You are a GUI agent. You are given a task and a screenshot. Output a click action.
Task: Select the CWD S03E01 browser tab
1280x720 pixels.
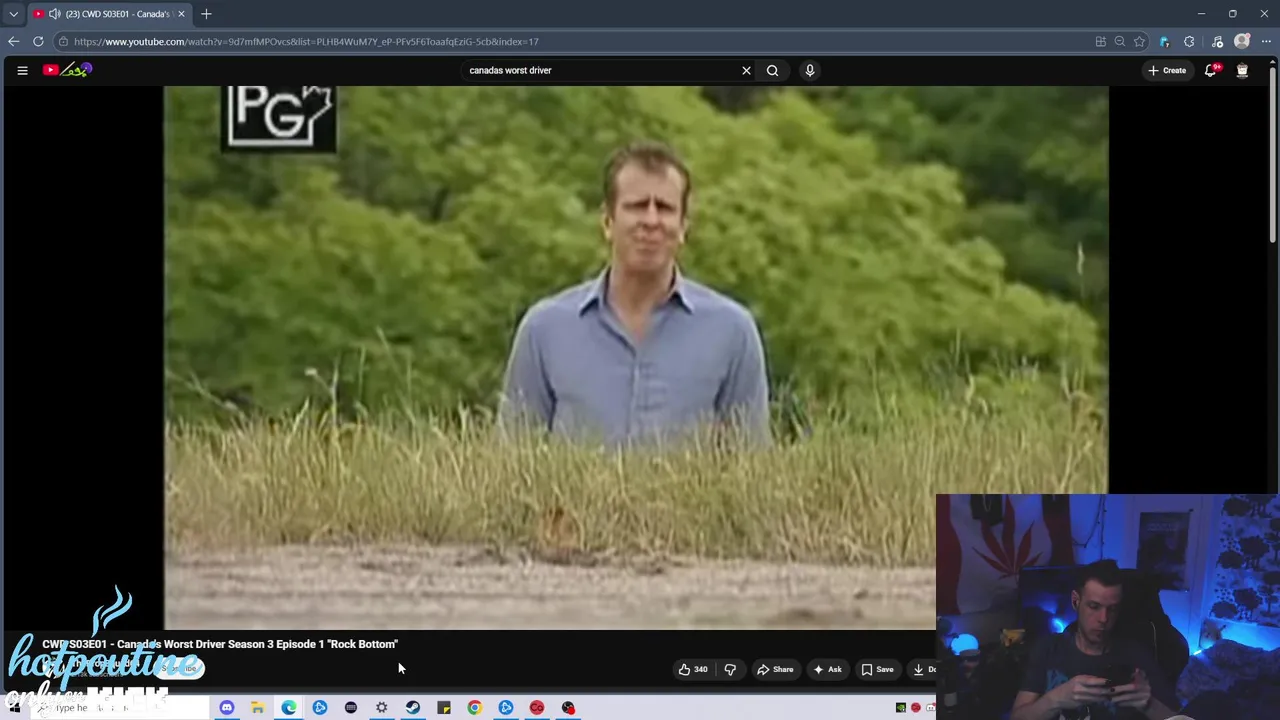110,14
